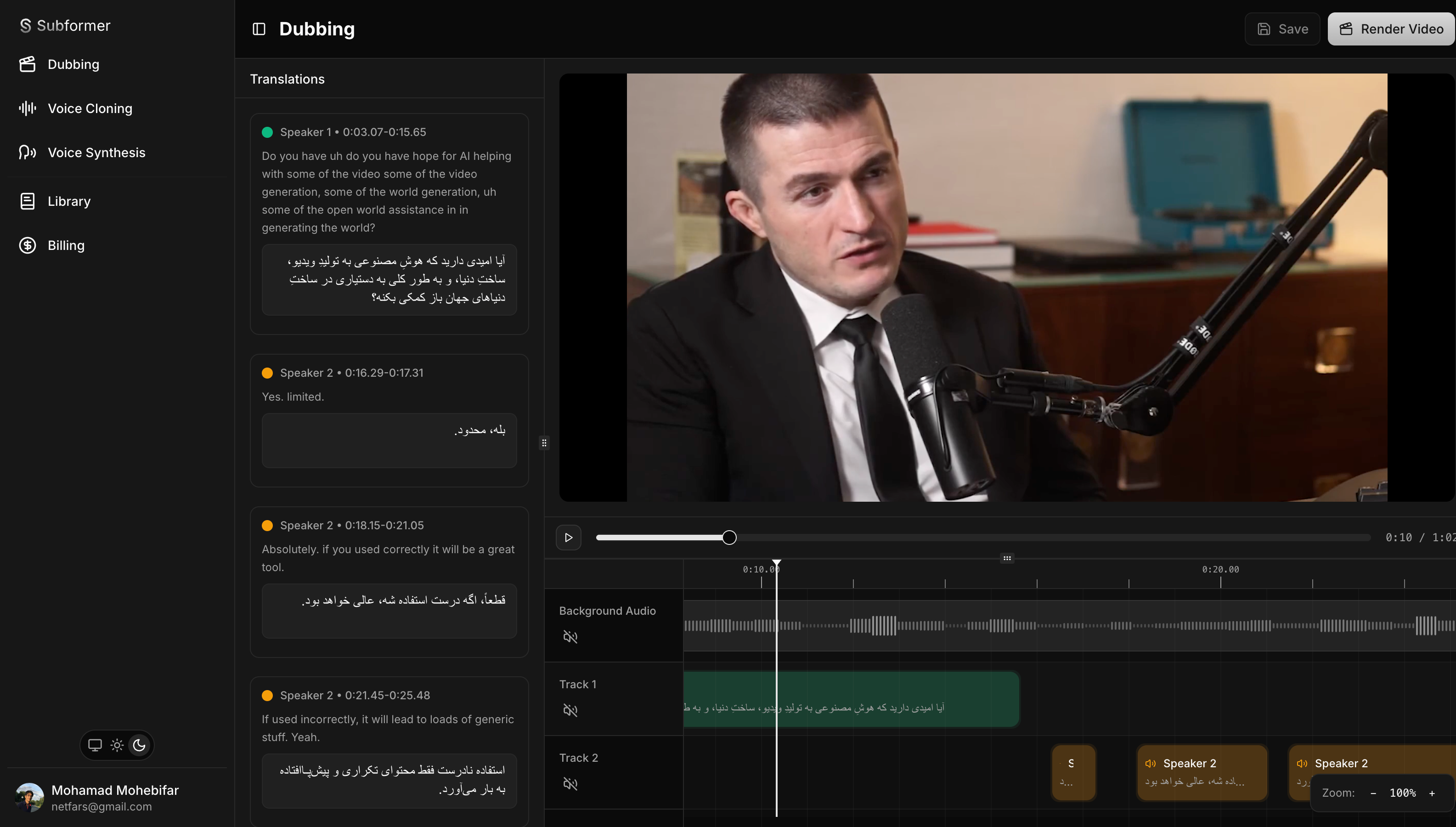This screenshot has height=827, width=1456.
Task: Go to Billing page
Action: click(66, 245)
